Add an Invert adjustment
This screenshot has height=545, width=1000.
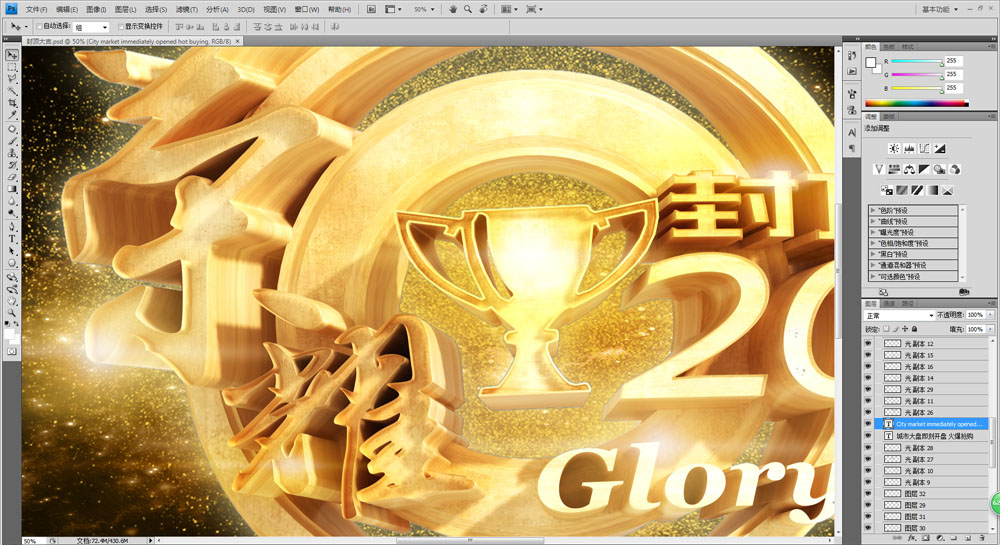[886, 190]
